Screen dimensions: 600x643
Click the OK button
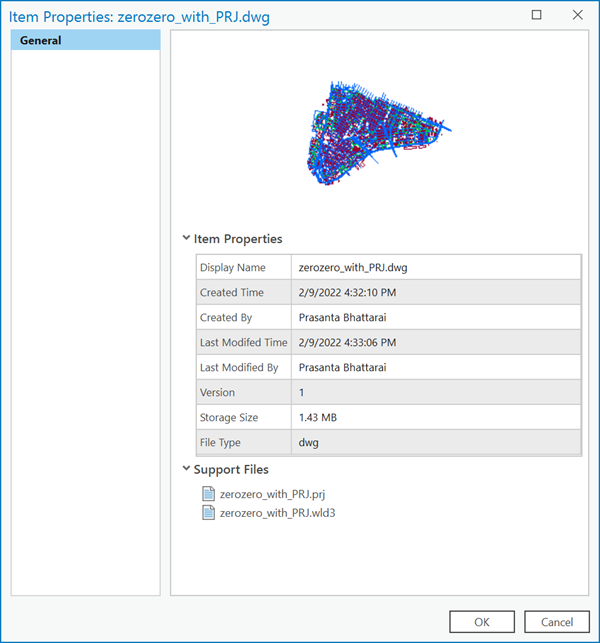(x=482, y=622)
